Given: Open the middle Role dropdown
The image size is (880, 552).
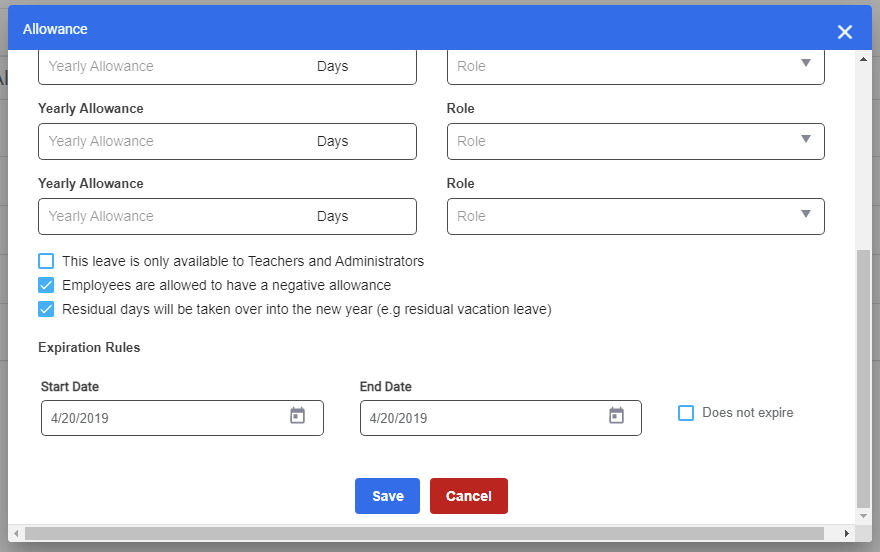Looking at the screenshot, I should click(x=635, y=141).
